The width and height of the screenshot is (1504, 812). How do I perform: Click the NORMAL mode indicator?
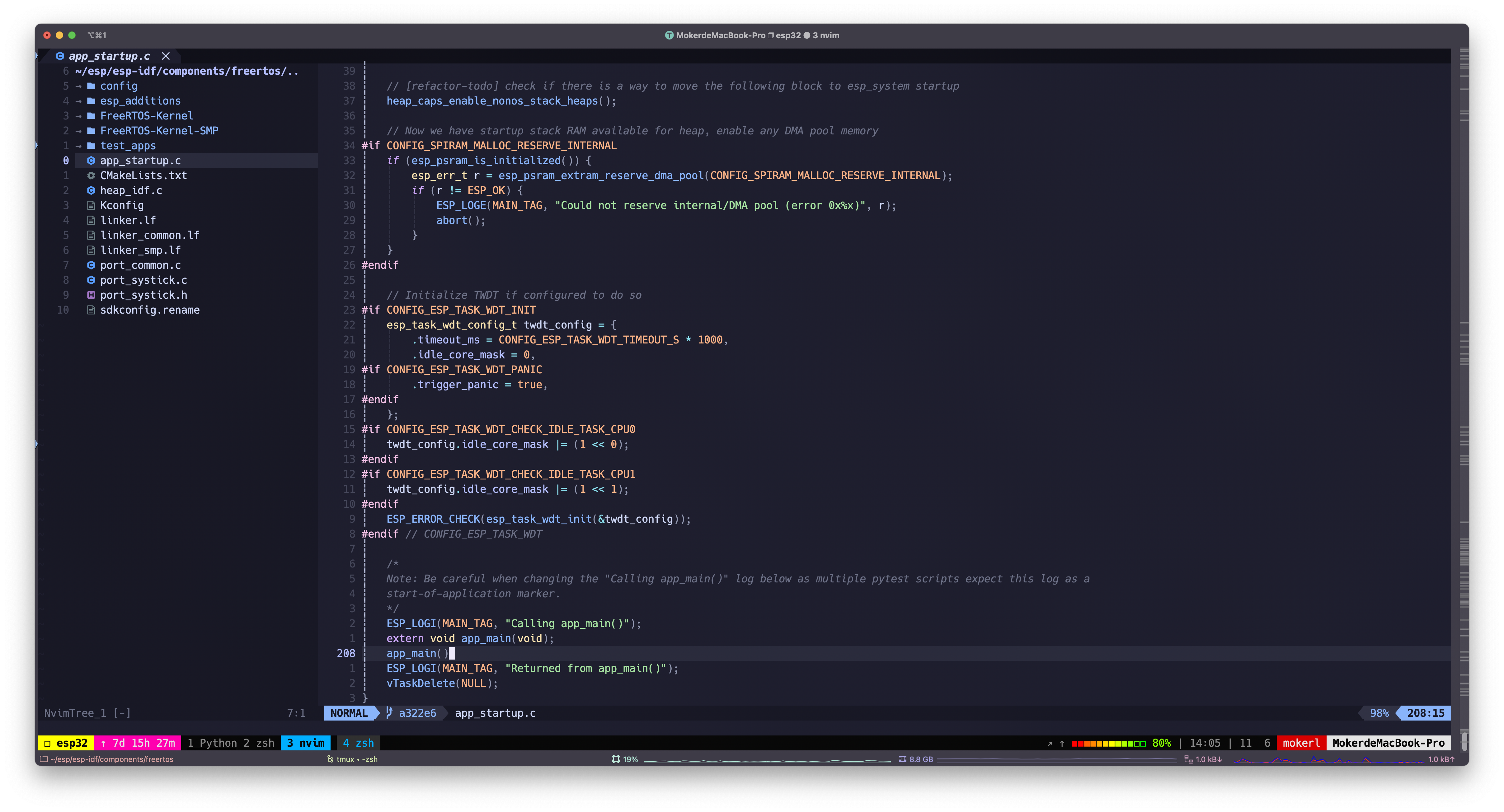pos(349,713)
